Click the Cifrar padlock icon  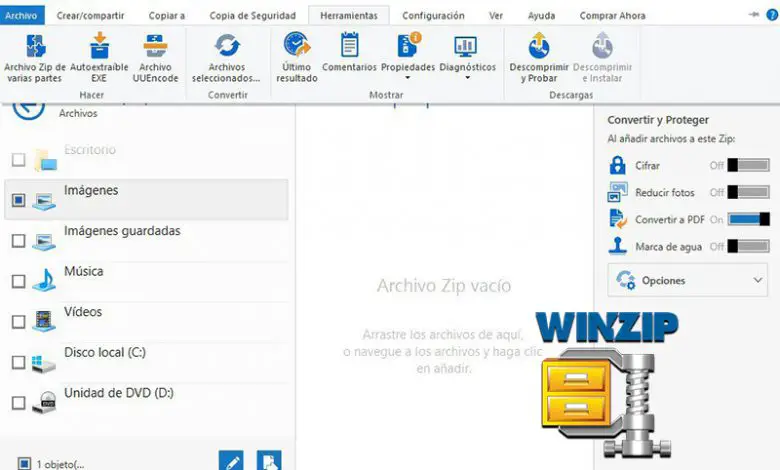tap(617, 165)
